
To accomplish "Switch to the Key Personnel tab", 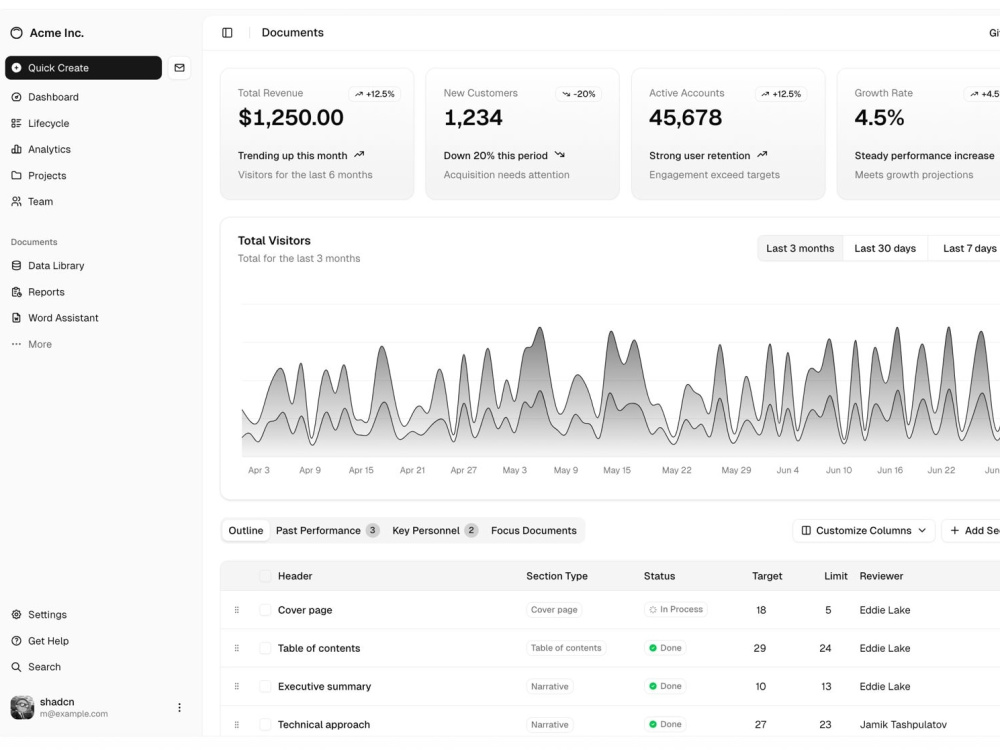I will (x=435, y=531).
